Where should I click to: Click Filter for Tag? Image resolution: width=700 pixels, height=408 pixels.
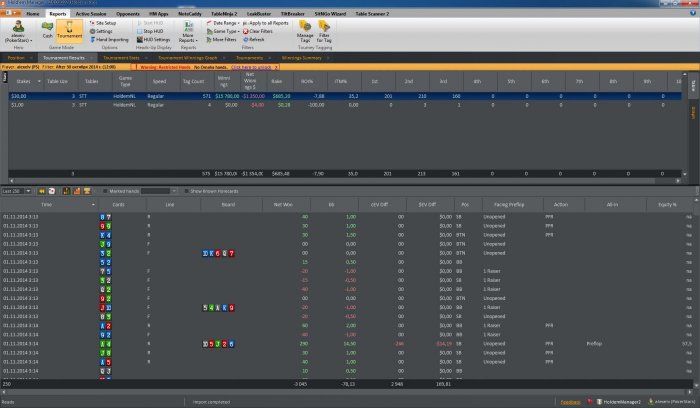324,32
